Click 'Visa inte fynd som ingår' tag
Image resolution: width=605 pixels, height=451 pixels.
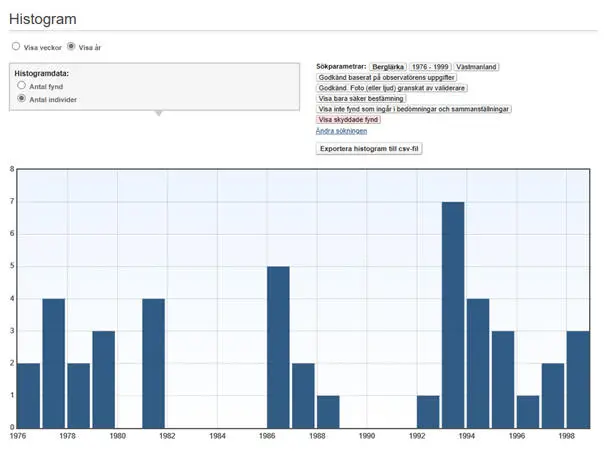click(413, 109)
